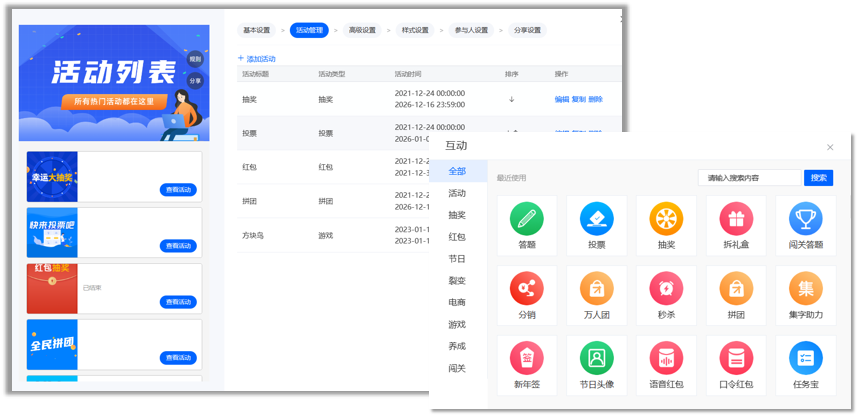Filter by 活动 in the category sidebar
859x420 pixels.
pyautogui.click(x=457, y=193)
